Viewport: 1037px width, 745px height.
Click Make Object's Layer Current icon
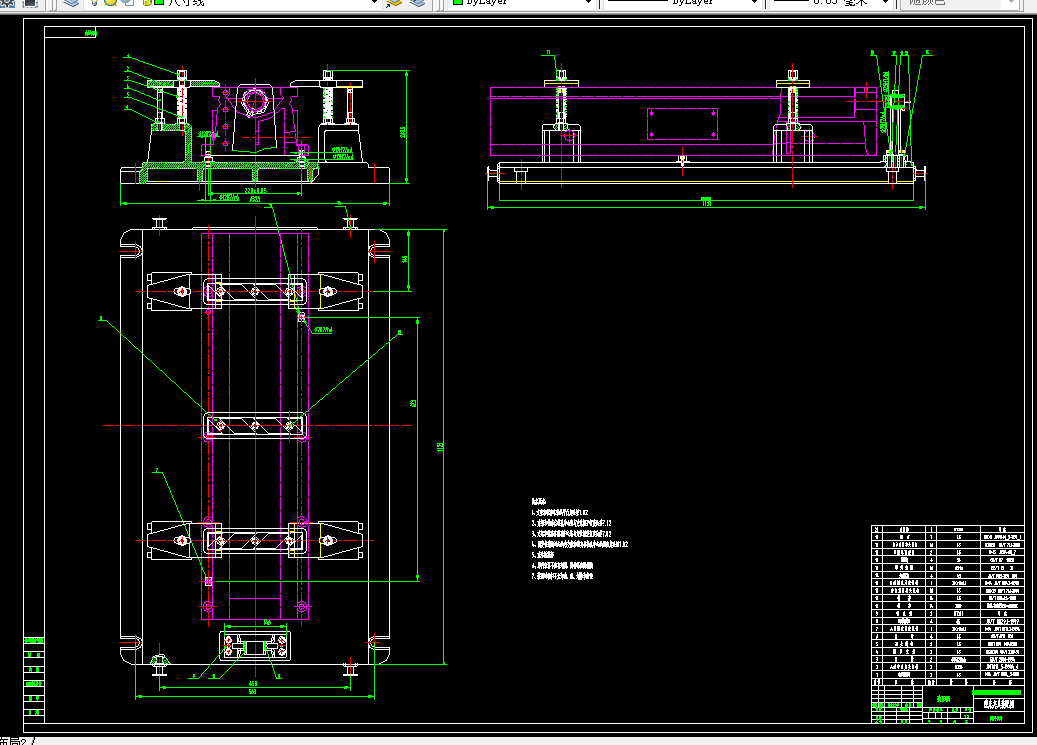click(x=394, y=3)
